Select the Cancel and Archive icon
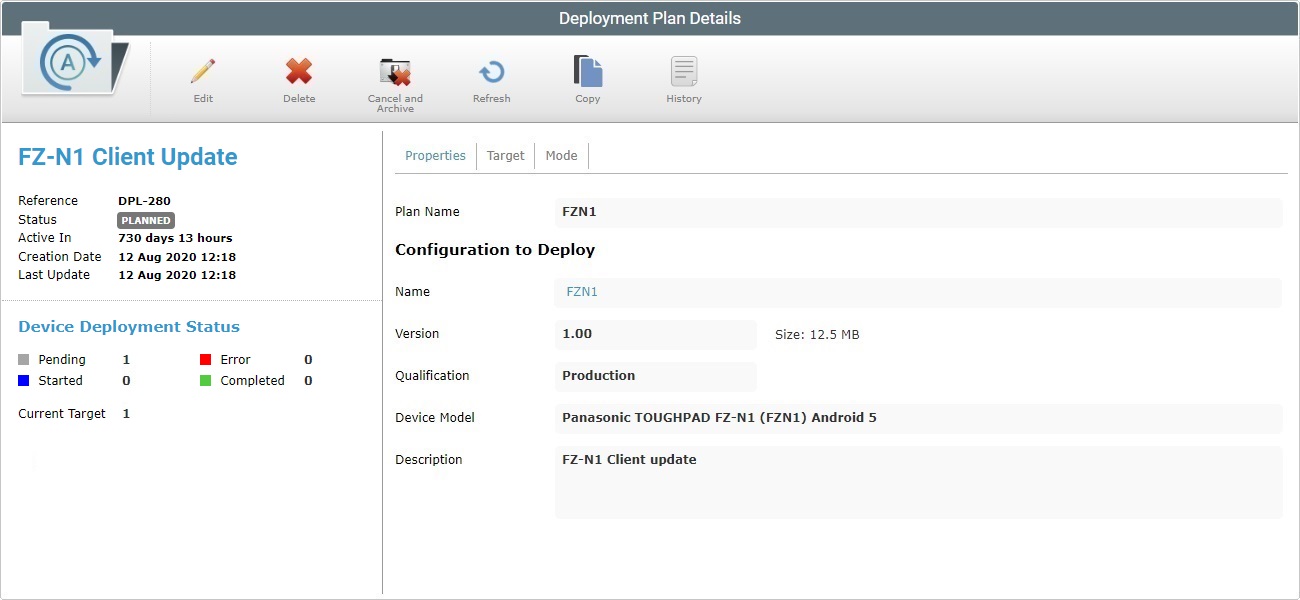Image resolution: width=1300 pixels, height=600 pixels. [x=395, y=72]
